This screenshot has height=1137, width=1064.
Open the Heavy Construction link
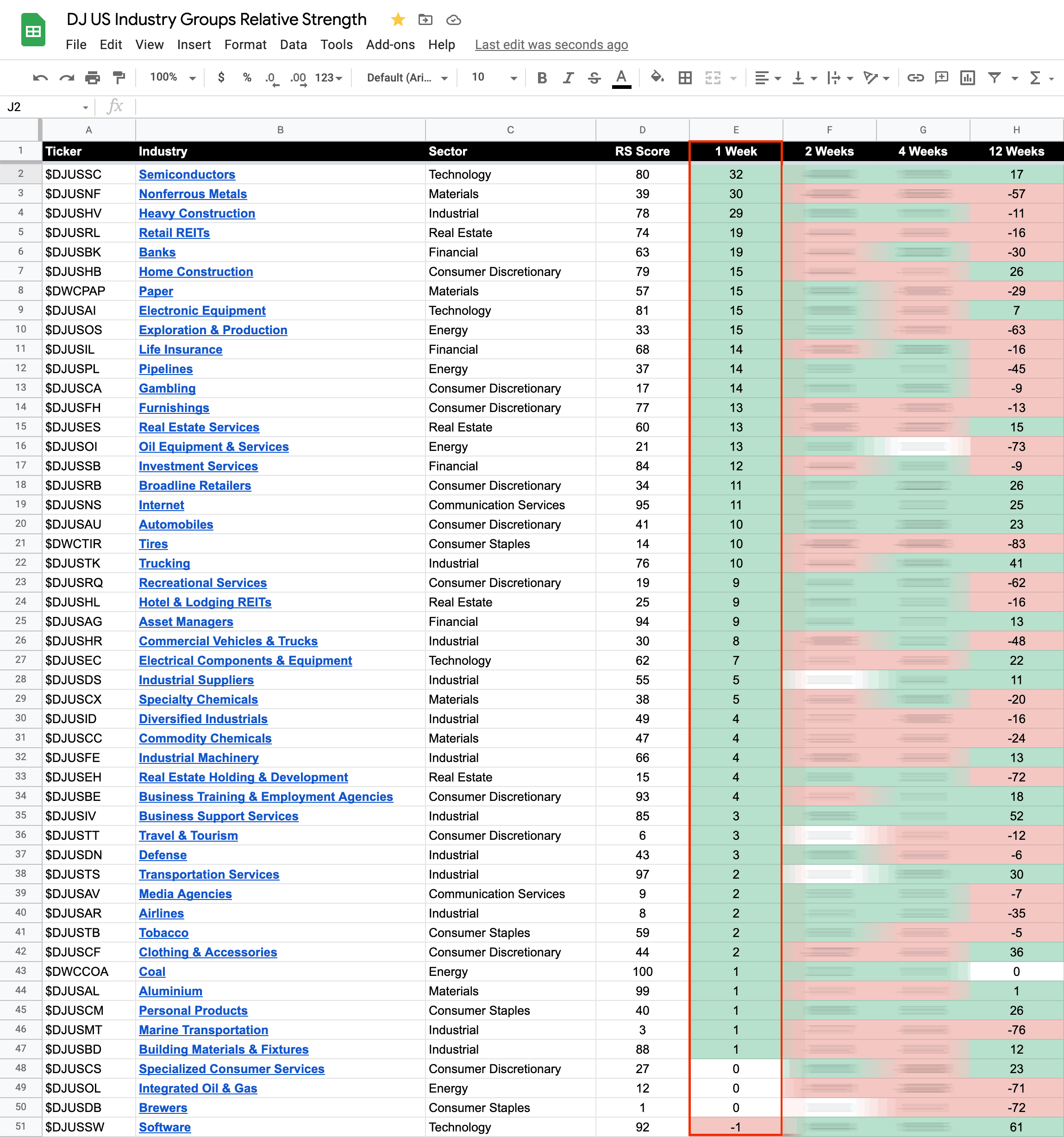pyautogui.click(x=197, y=213)
